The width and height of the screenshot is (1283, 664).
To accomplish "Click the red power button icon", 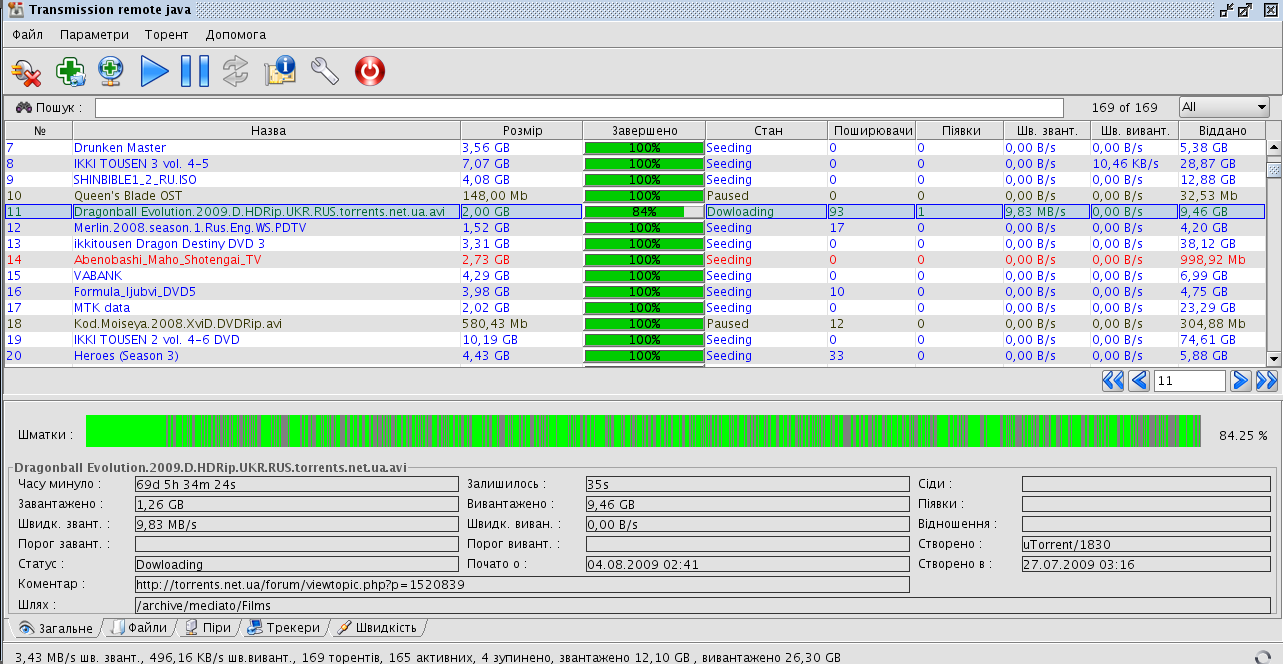I will click(370, 71).
